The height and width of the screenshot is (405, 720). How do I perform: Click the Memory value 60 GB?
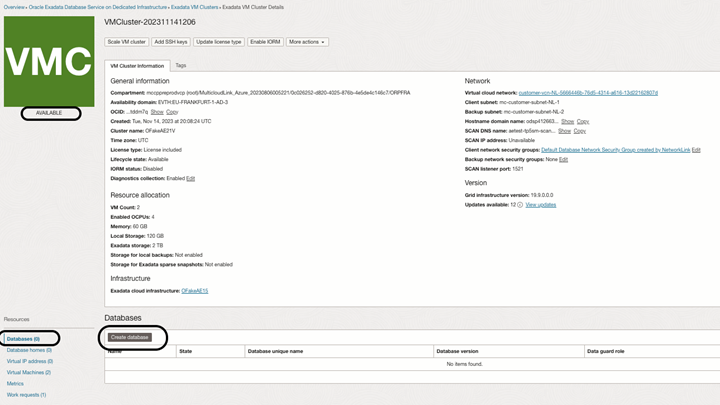pyautogui.click(x=140, y=227)
